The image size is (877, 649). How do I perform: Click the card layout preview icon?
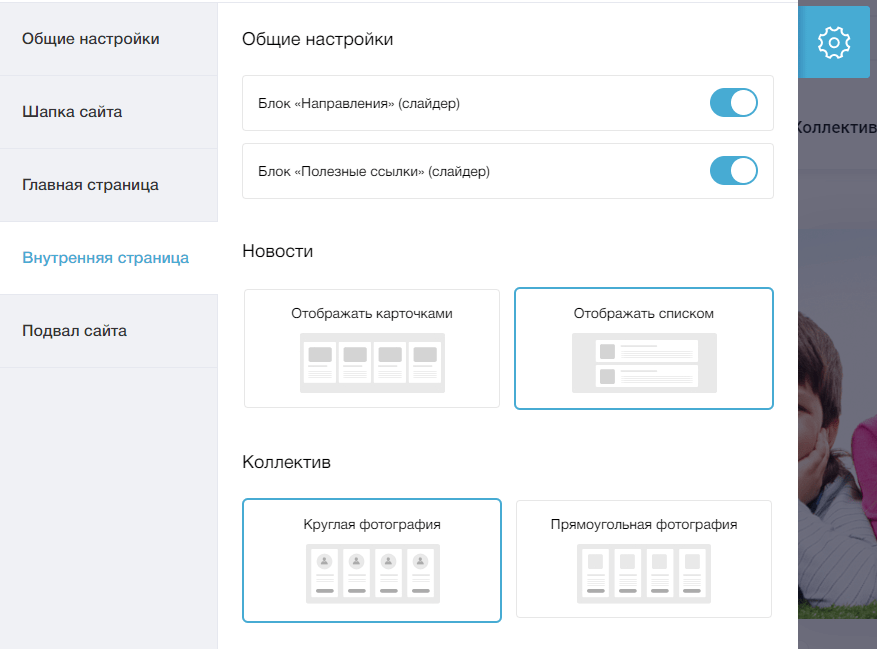pyautogui.click(x=372, y=363)
